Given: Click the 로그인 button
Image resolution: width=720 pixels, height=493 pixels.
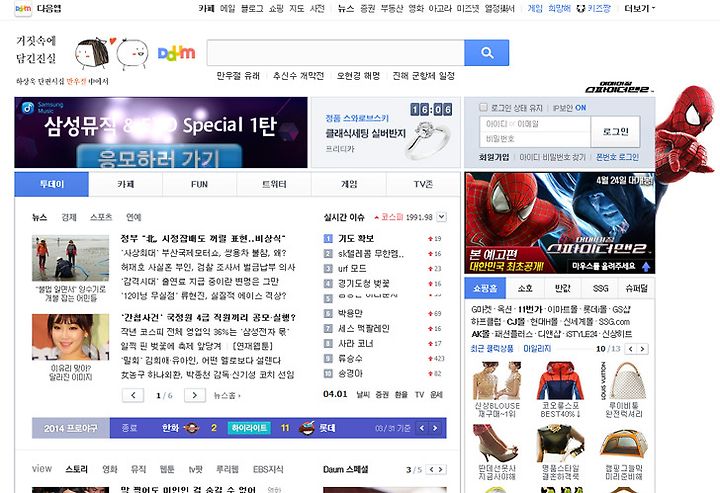Looking at the screenshot, I should coord(615,132).
